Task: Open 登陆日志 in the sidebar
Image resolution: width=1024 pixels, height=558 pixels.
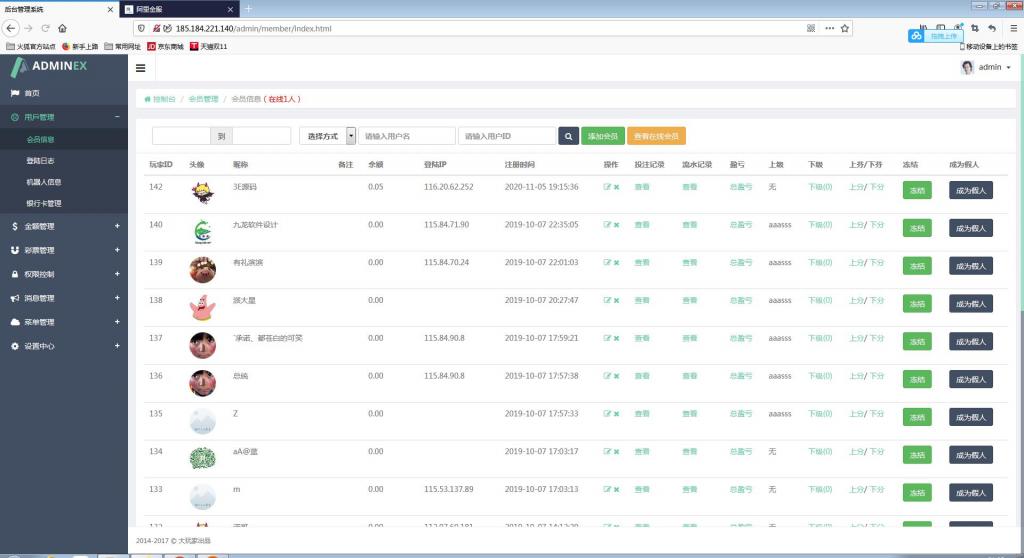Action: 41,160
